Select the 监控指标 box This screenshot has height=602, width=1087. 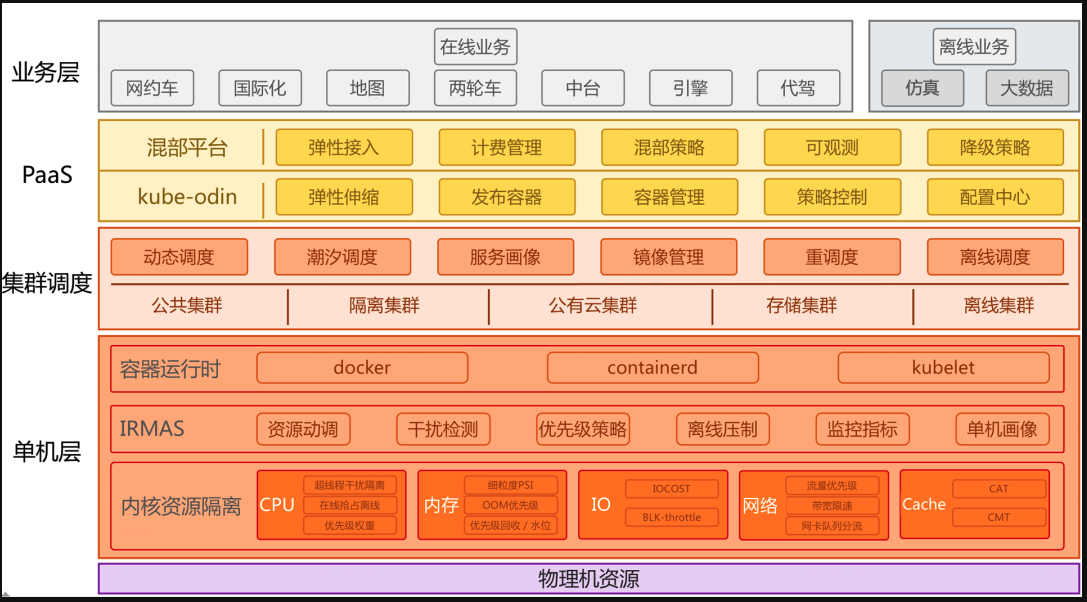[x=862, y=429]
